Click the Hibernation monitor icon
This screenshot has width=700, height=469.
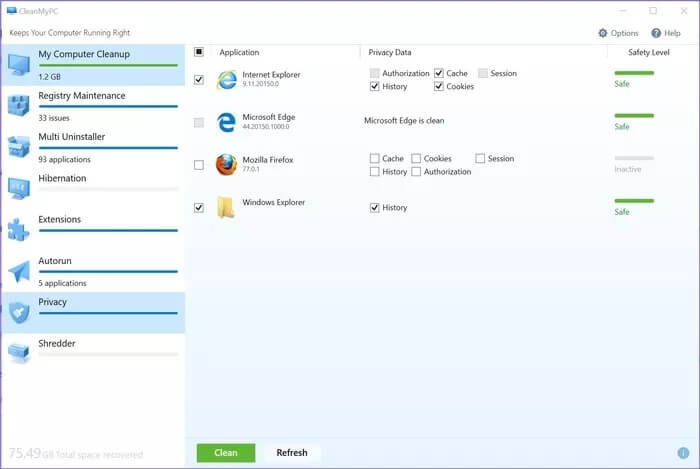pos(19,189)
